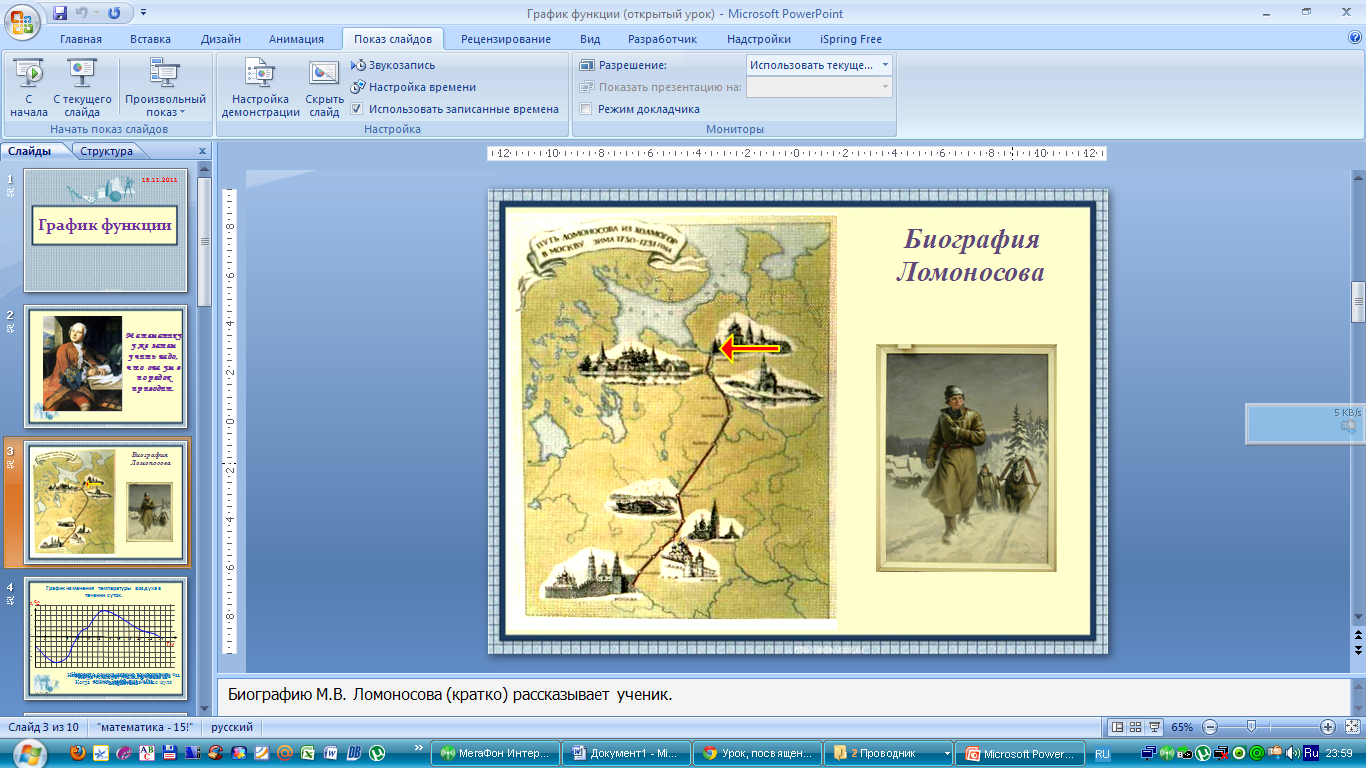Open PowerPoint Help question mark icon

click(x=1355, y=38)
